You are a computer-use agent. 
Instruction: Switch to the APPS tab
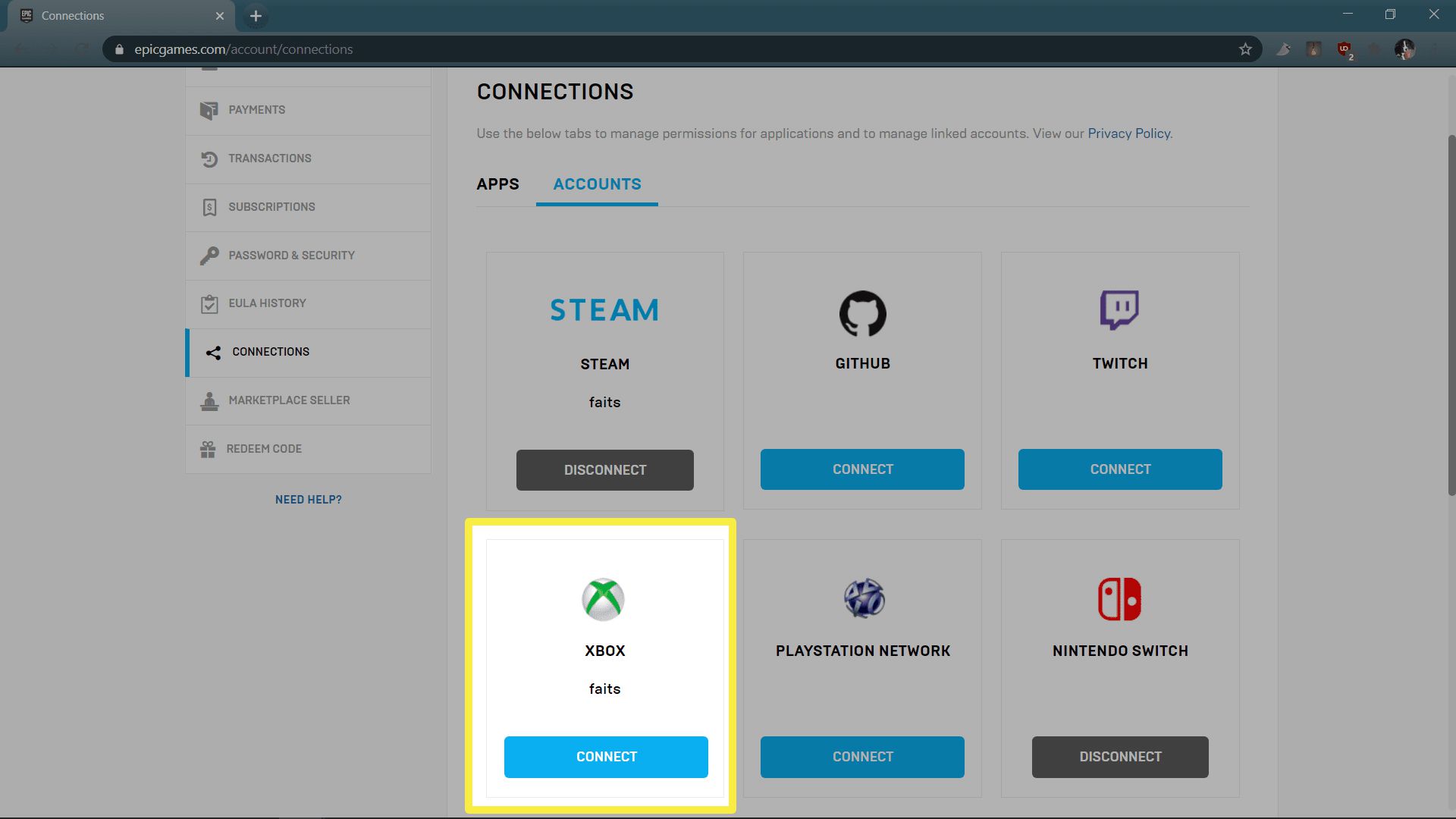tap(498, 184)
